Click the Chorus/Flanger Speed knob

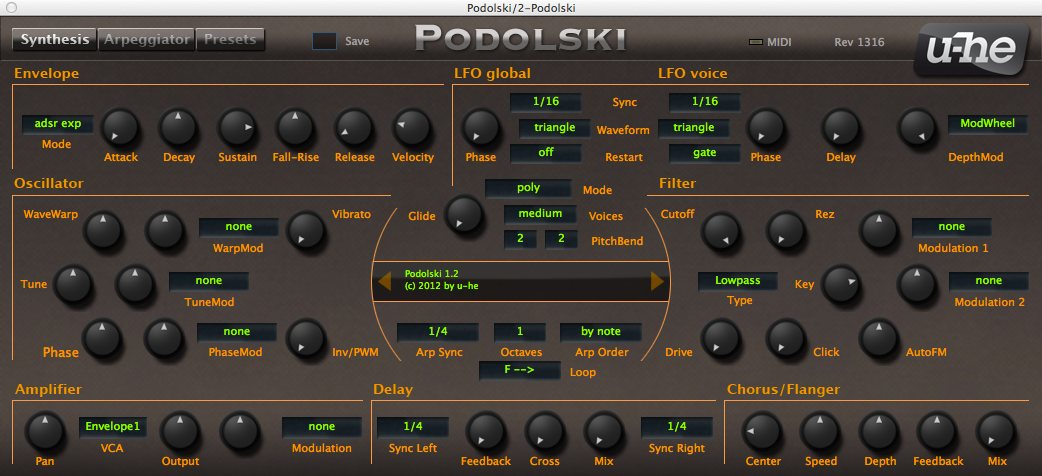(821, 431)
